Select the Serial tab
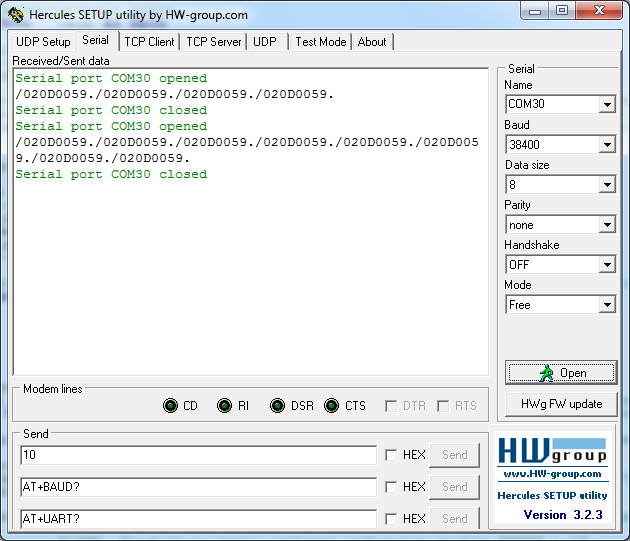Screen dimensions: 630x541 click(96, 40)
